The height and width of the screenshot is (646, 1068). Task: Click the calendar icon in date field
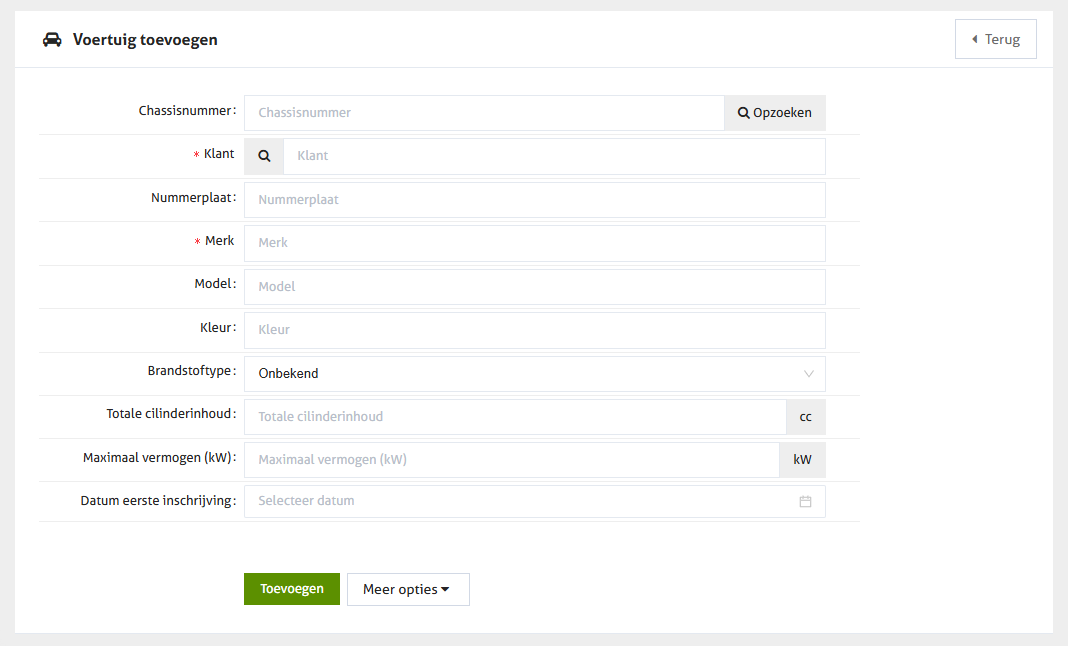click(805, 501)
